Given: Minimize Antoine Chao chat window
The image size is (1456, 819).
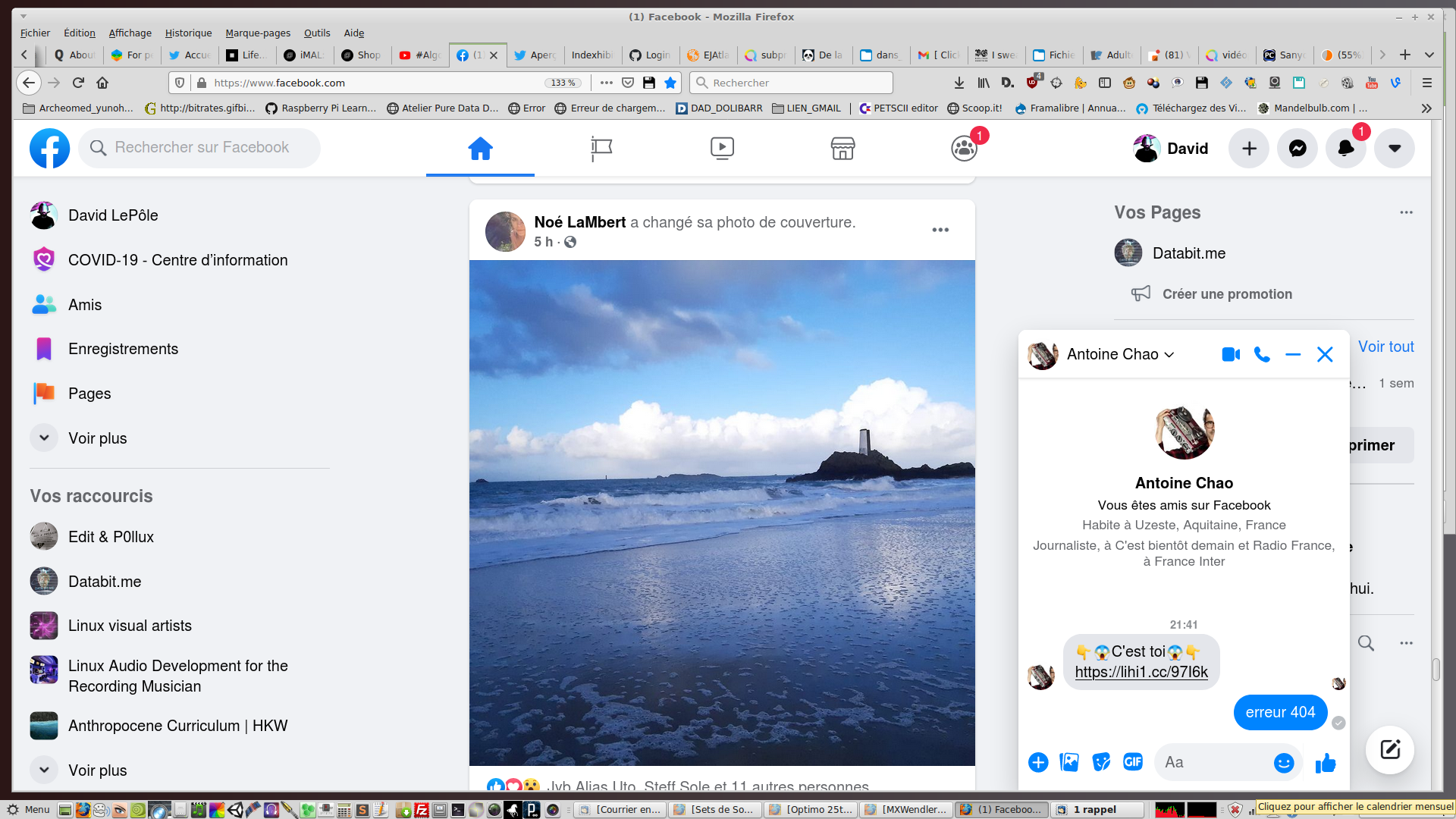Looking at the screenshot, I should point(1293,354).
